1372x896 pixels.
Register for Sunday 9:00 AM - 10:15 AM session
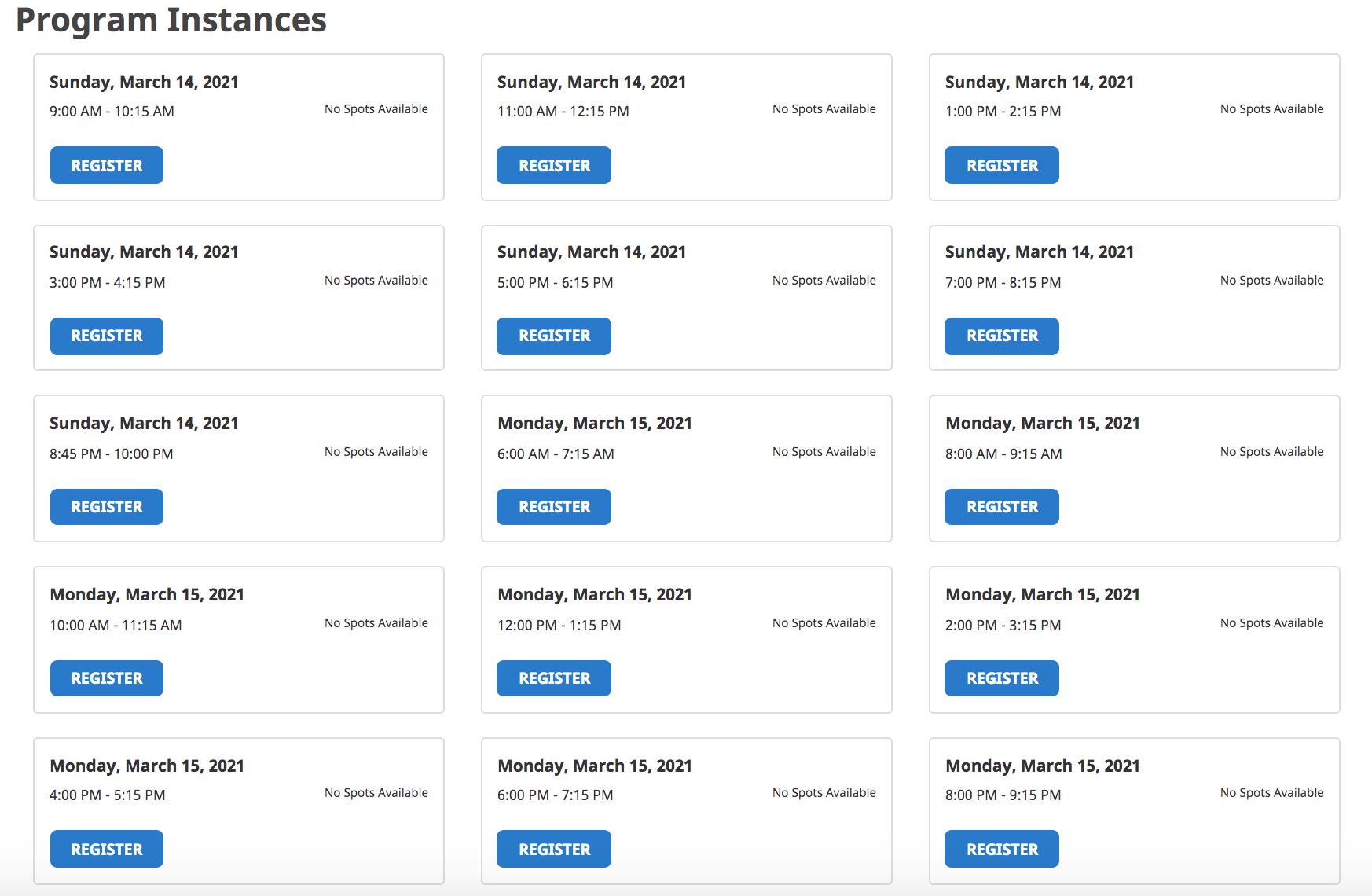pos(107,165)
